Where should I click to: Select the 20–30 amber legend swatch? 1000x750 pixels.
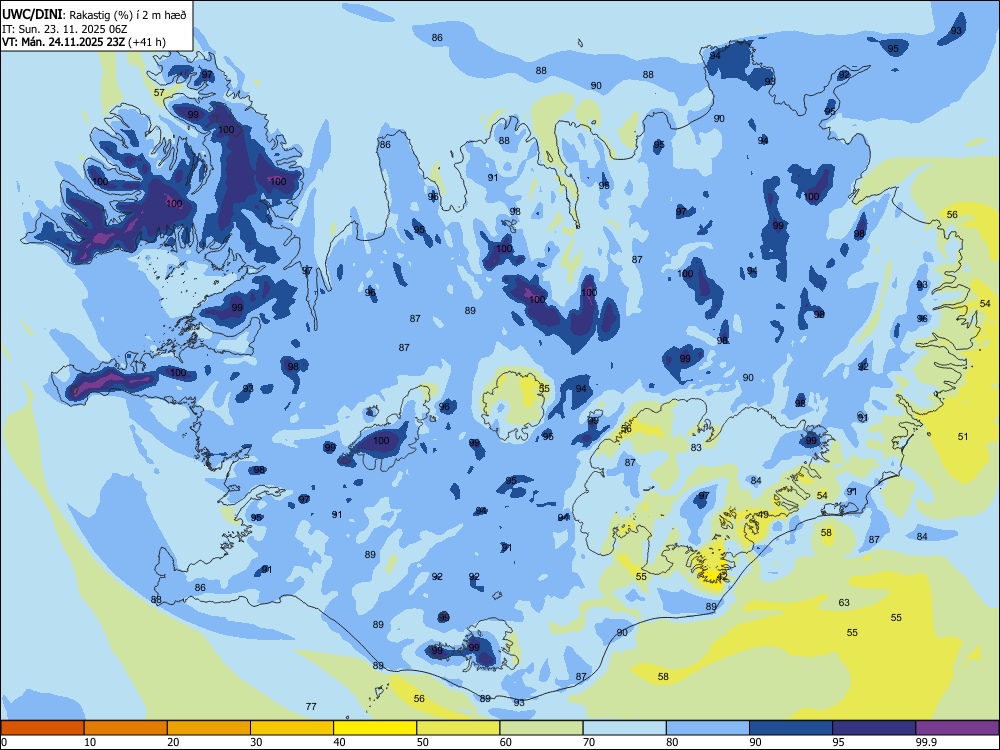[x=209, y=728]
